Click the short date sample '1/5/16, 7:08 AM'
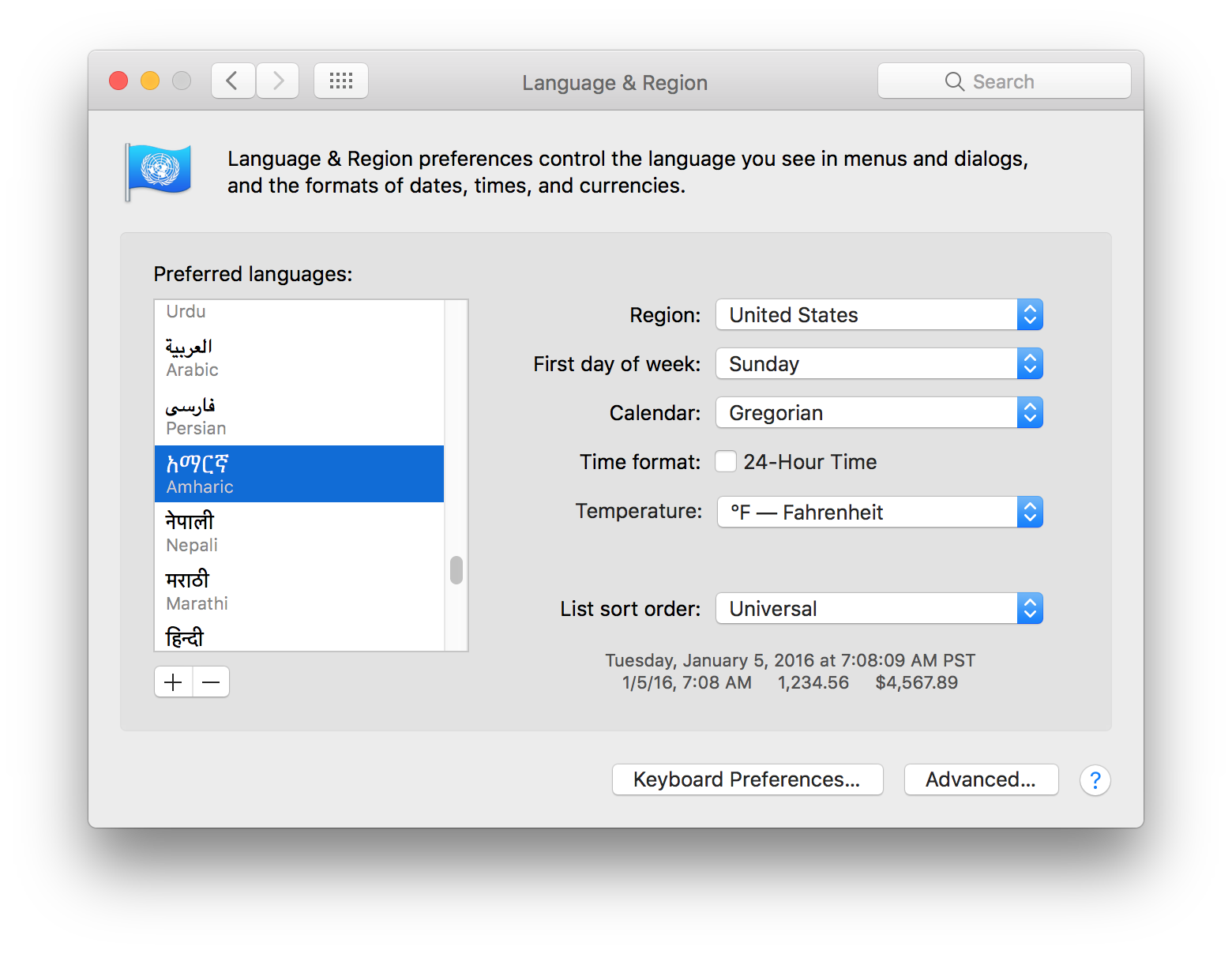This screenshot has width=1232, height=954. pyautogui.click(x=686, y=682)
